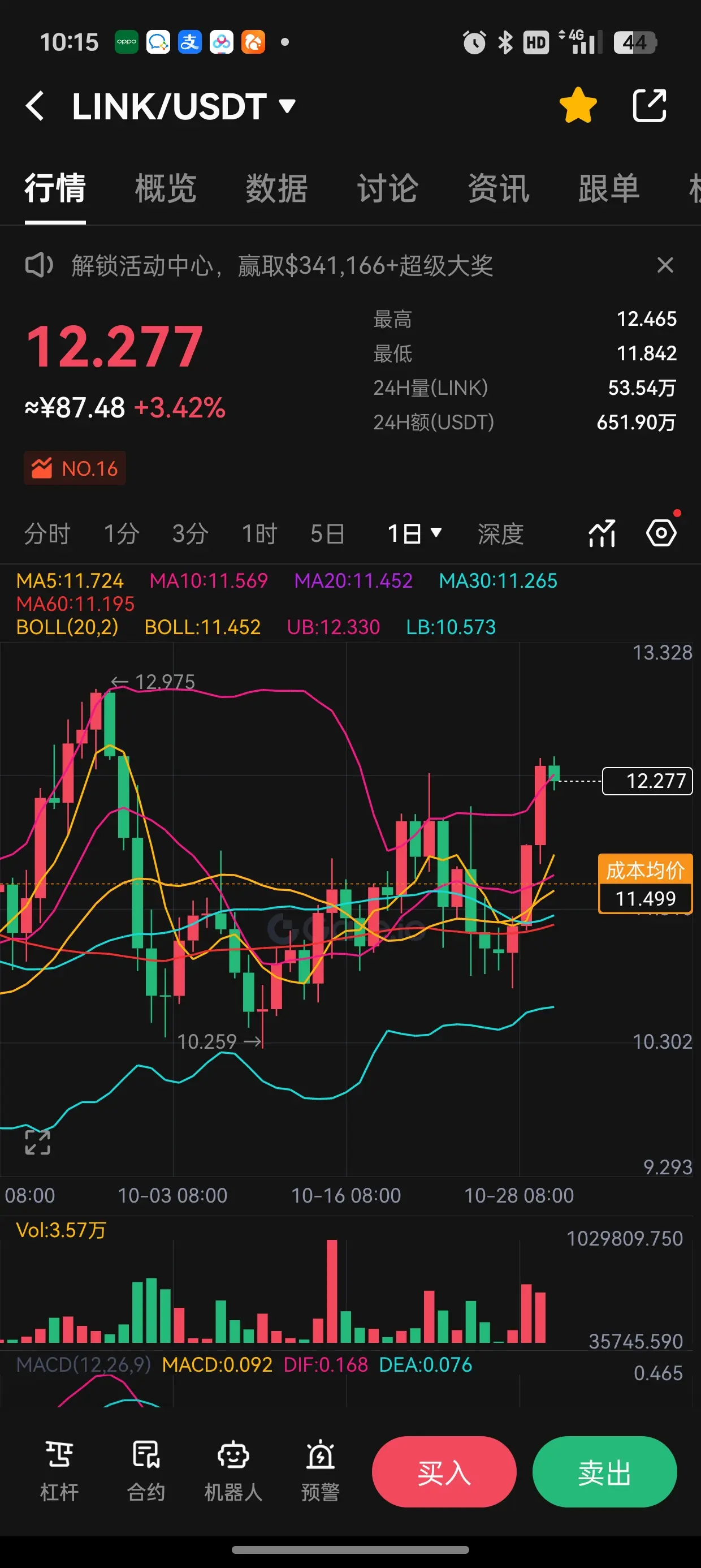Tap the share icon at top right
The width and height of the screenshot is (701, 1568).
tap(650, 105)
